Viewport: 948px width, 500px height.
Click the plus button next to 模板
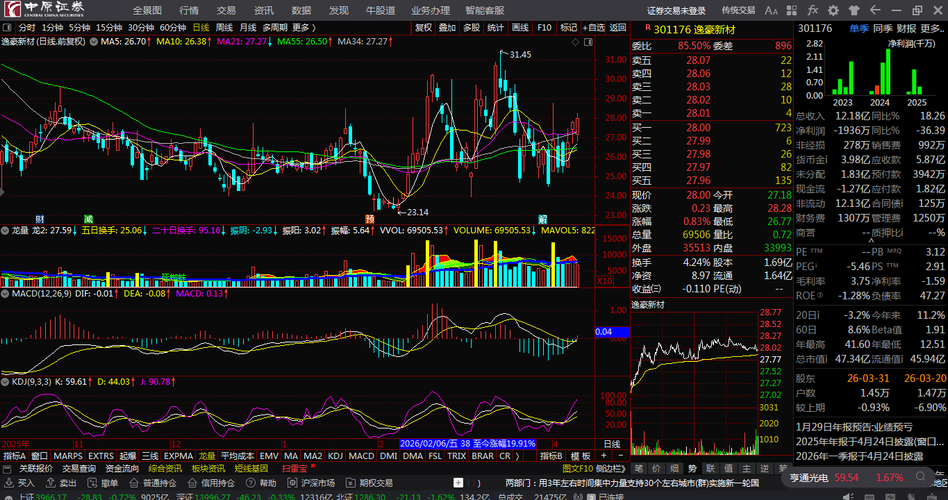coord(603,455)
